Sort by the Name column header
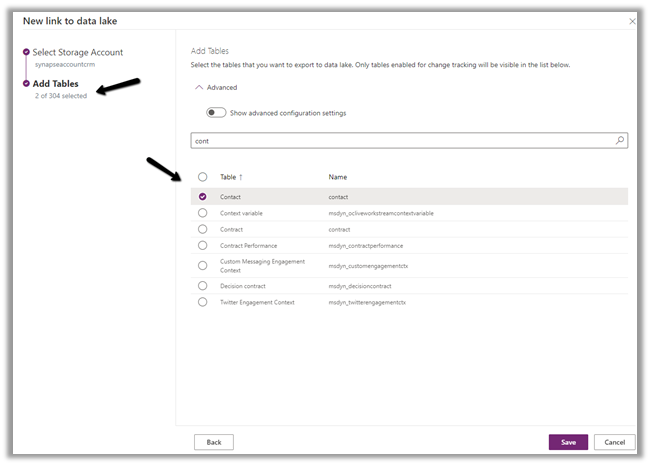 click(x=338, y=177)
